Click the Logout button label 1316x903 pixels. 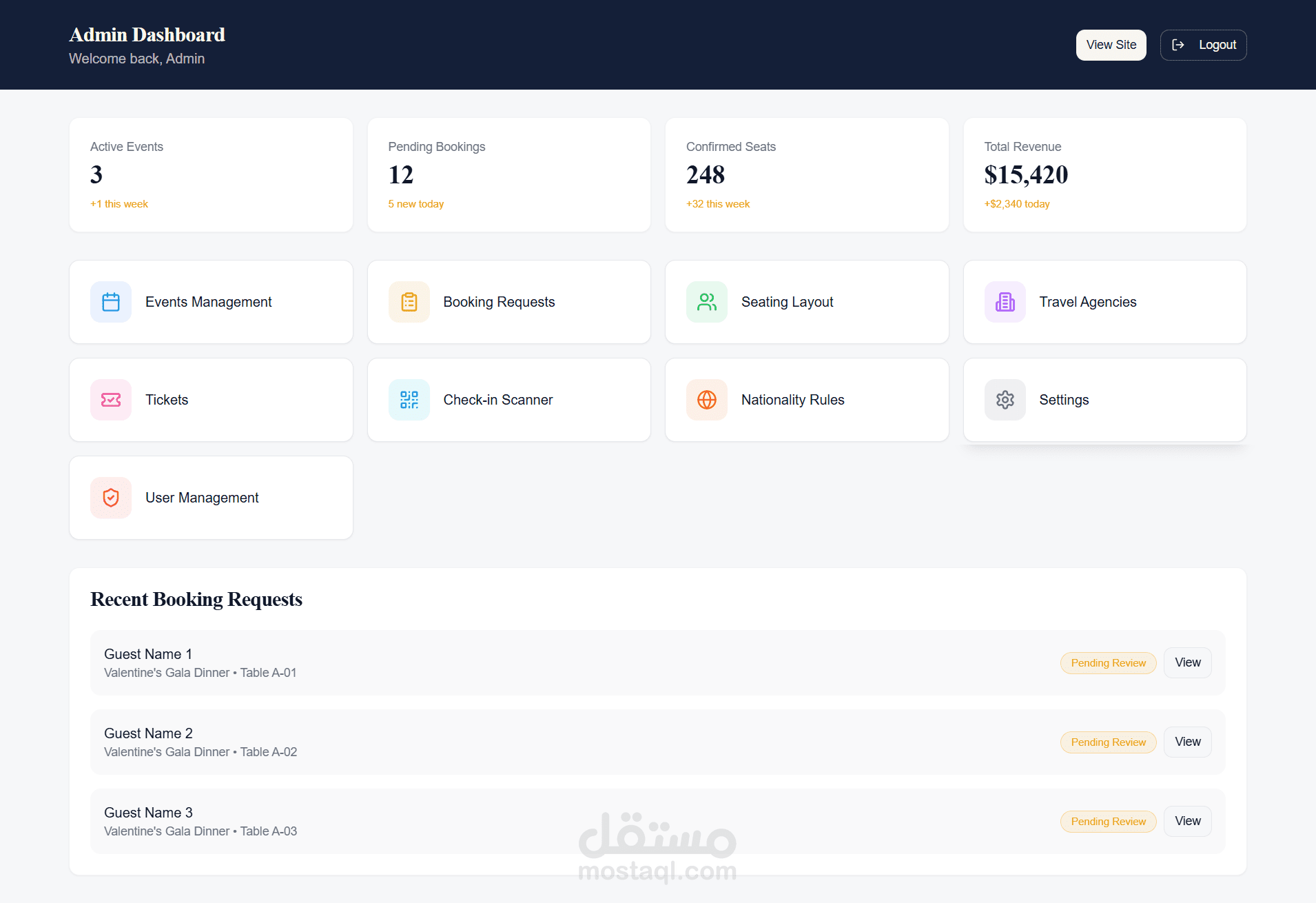click(x=1217, y=45)
